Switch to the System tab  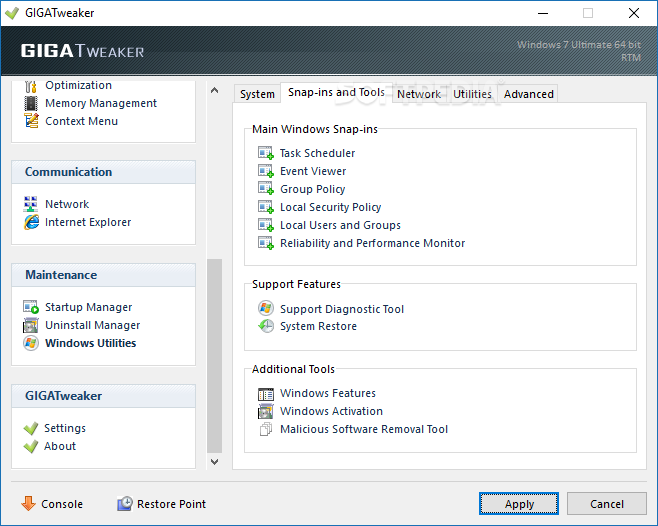click(x=257, y=94)
